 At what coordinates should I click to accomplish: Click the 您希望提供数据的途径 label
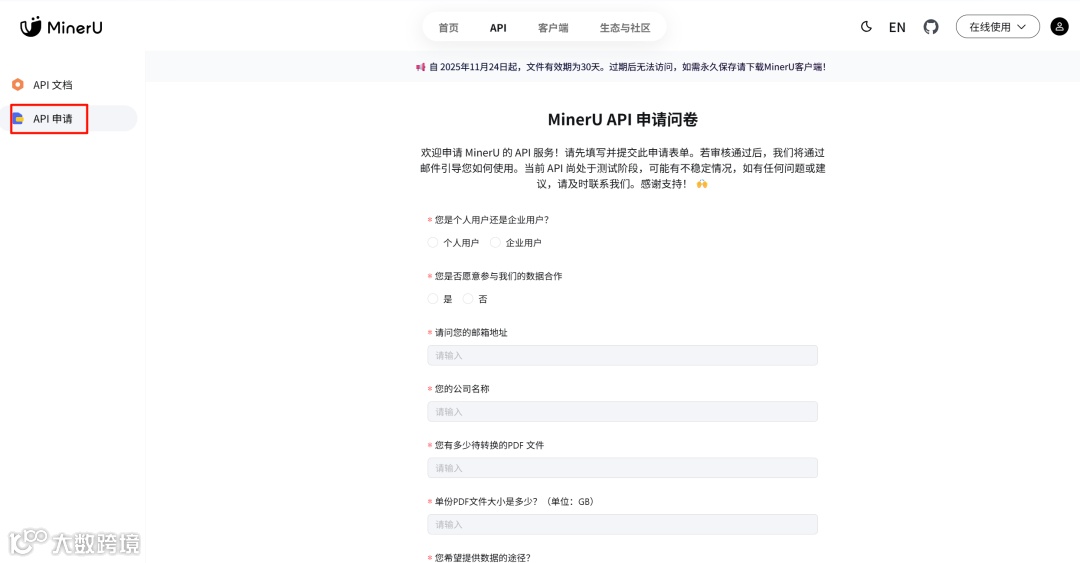pos(482,557)
